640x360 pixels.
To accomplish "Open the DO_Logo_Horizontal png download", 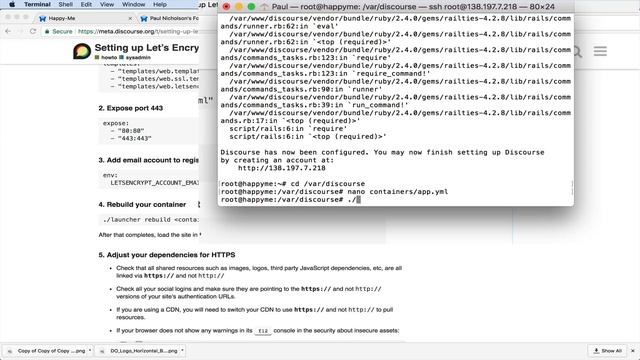I will [x=140, y=351].
